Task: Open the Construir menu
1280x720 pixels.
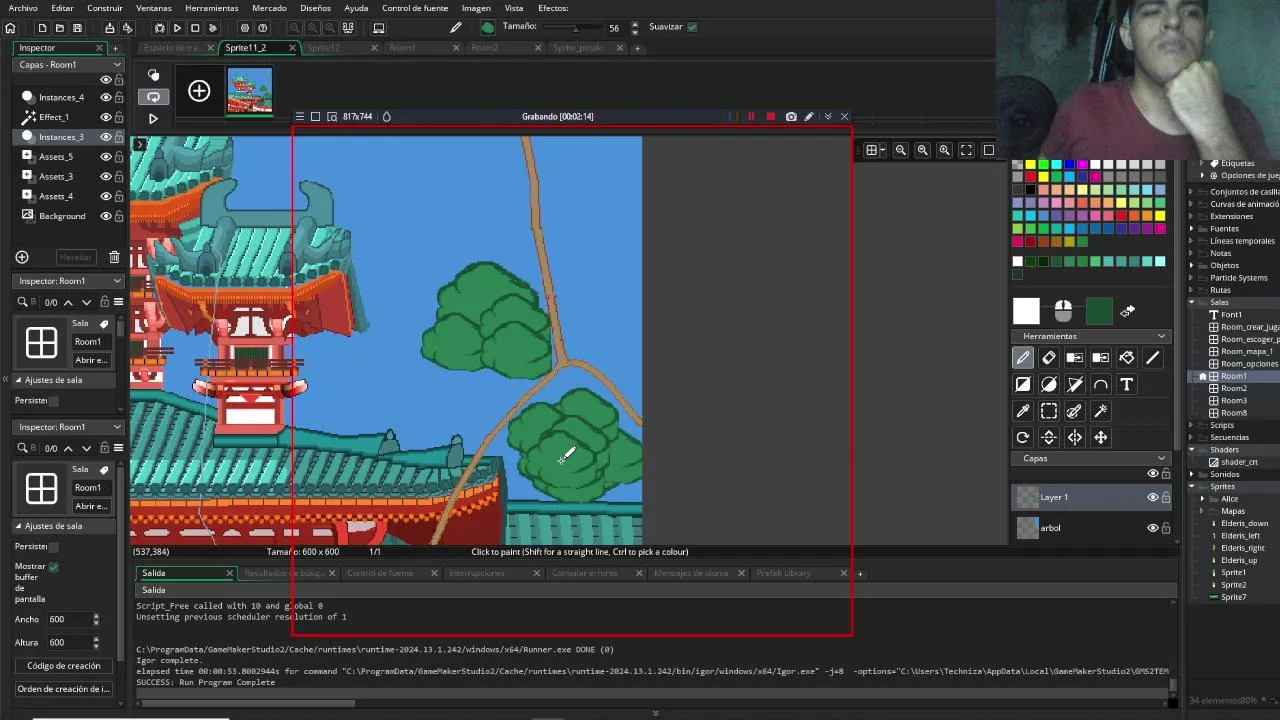Action: (x=105, y=8)
